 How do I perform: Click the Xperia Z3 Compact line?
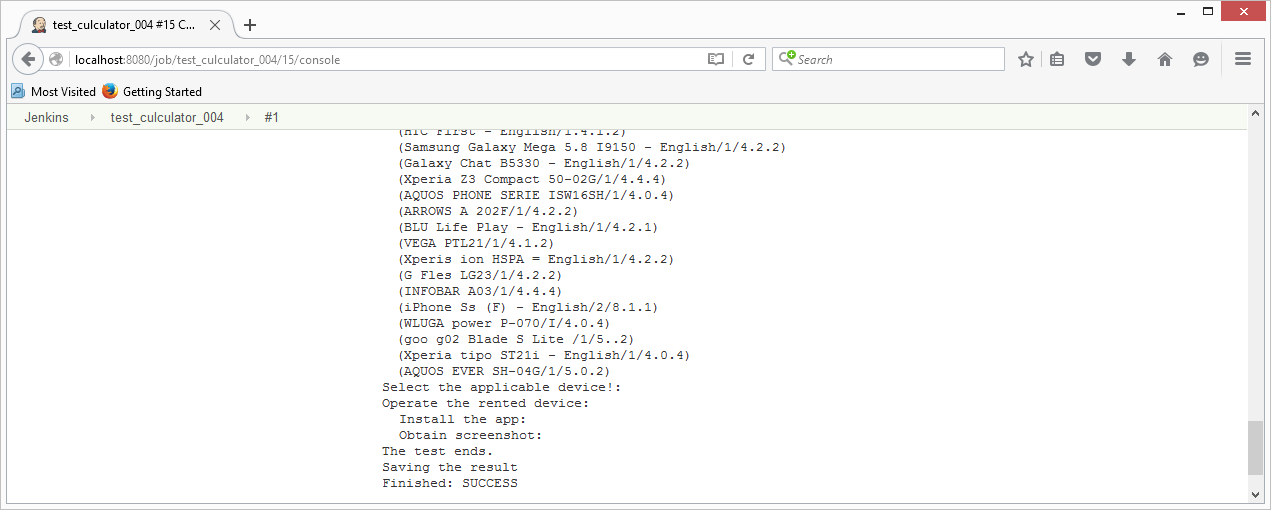pyautogui.click(x=532, y=179)
